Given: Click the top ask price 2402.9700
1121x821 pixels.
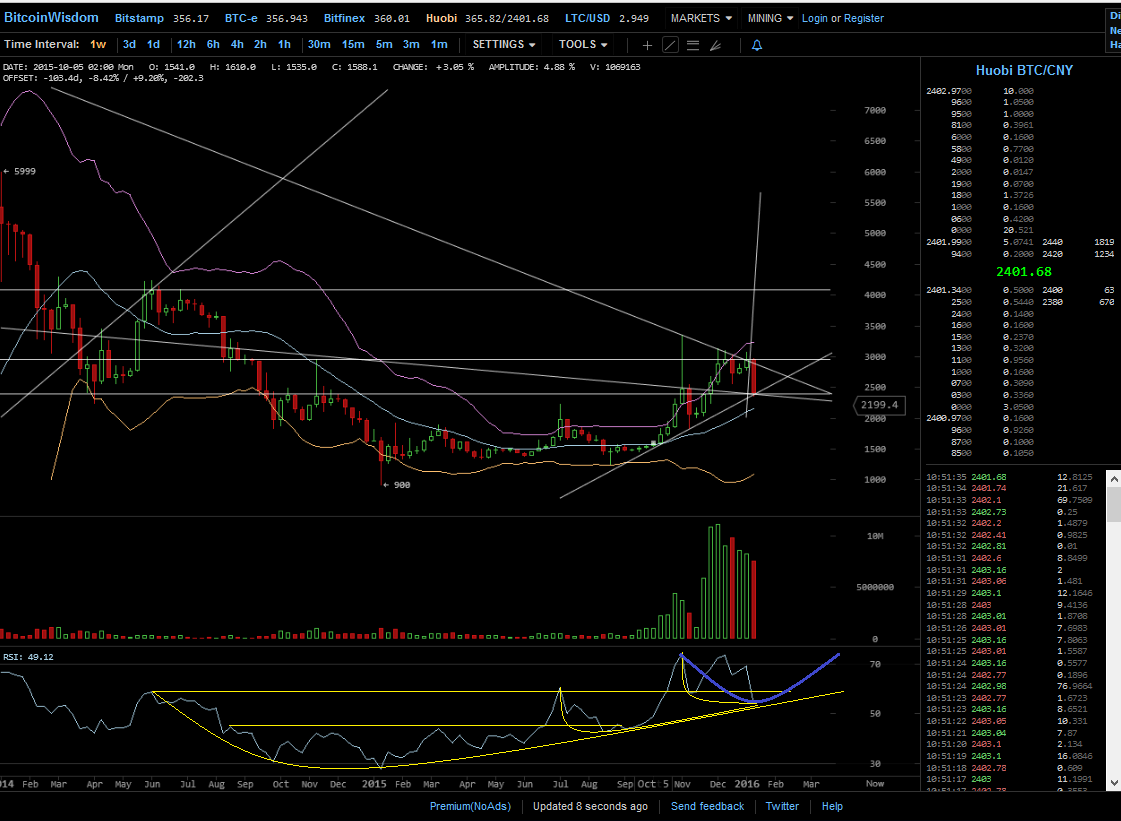Looking at the screenshot, I should 949,91.
